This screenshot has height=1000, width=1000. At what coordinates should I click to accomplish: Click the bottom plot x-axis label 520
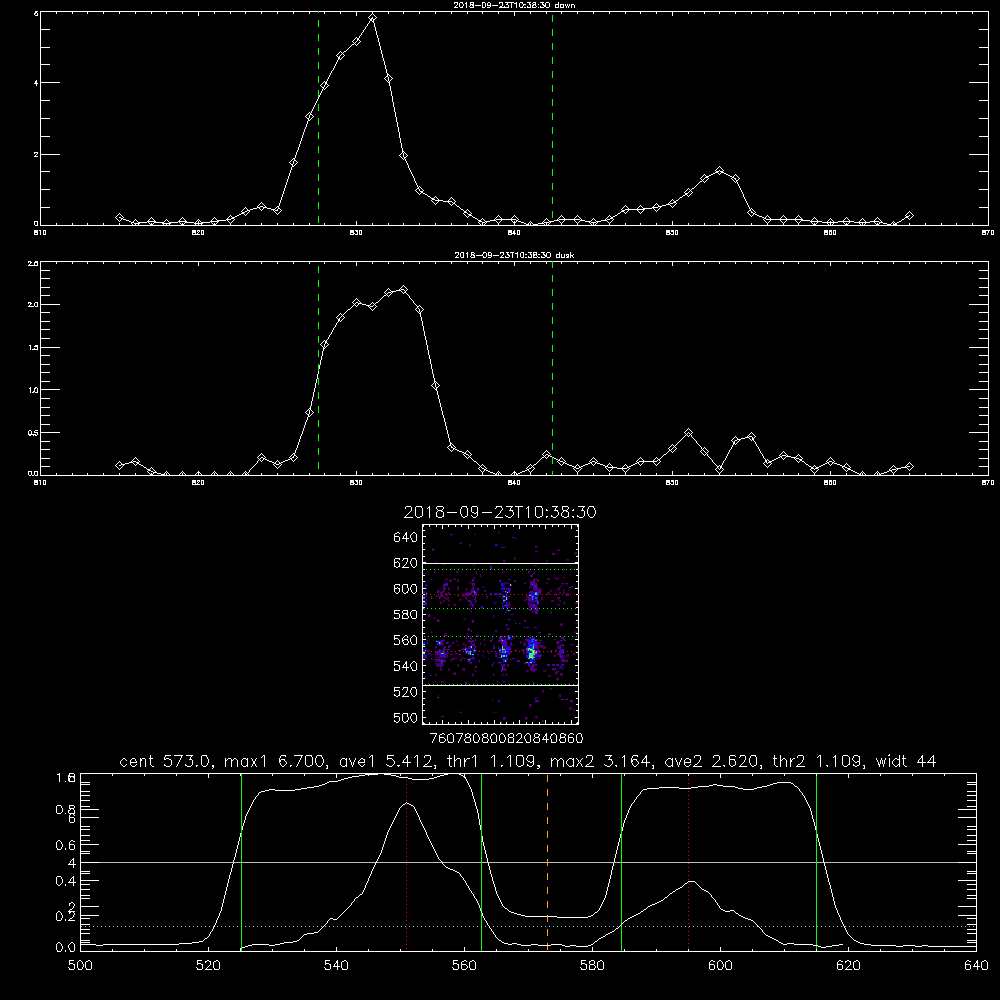(208, 966)
